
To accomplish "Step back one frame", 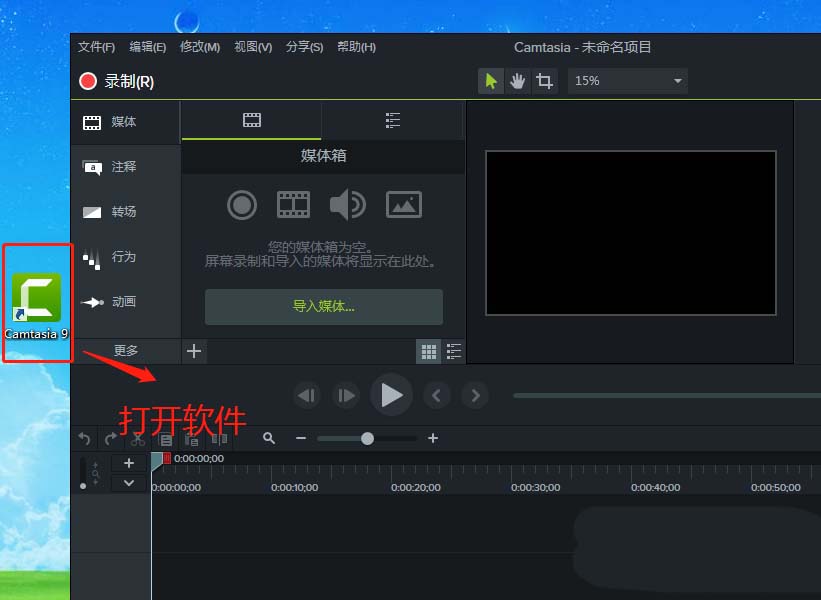I will pos(307,396).
